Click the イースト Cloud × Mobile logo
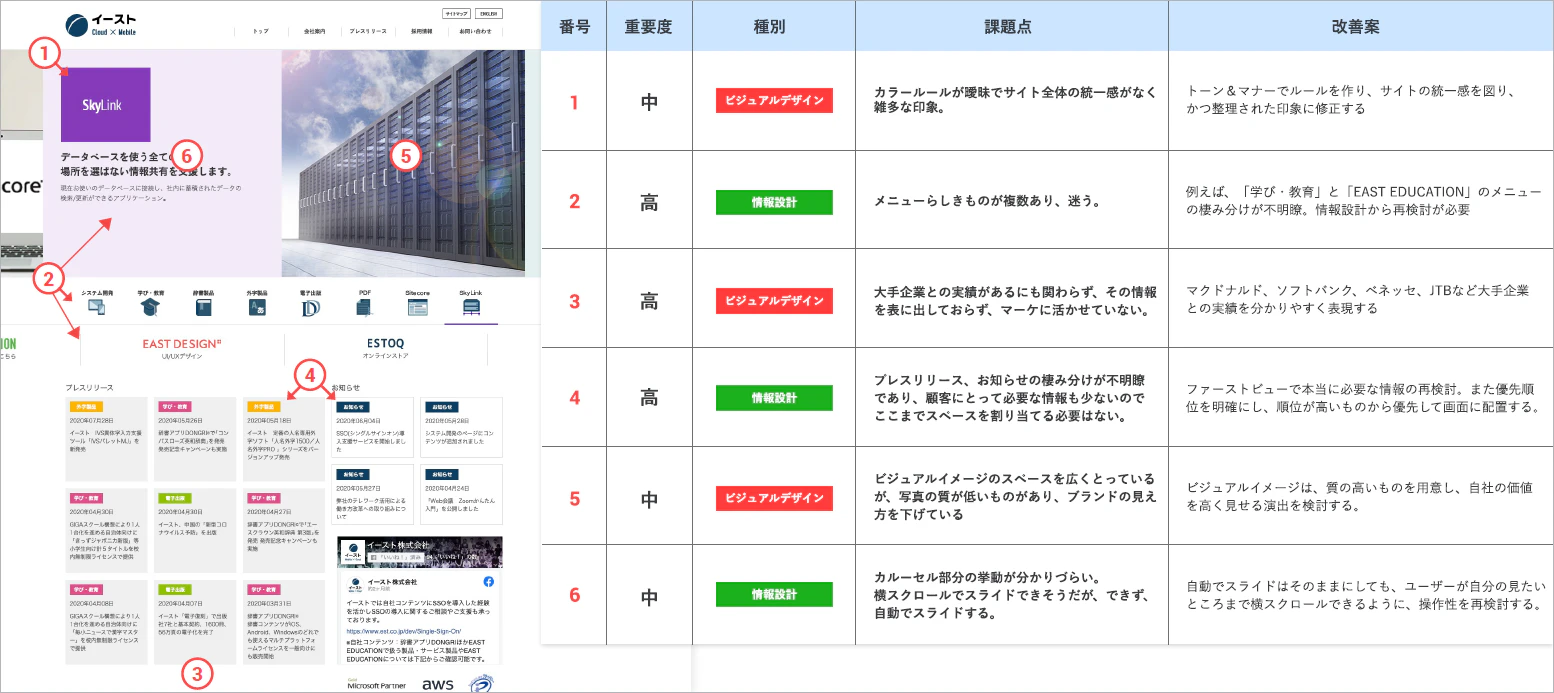The width and height of the screenshot is (1554, 693). coord(101,25)
